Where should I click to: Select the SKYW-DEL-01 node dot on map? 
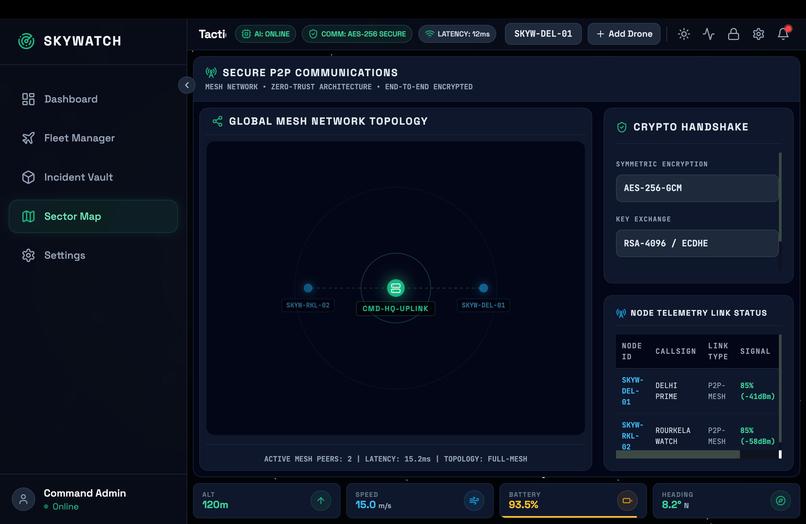click(483, 288)
